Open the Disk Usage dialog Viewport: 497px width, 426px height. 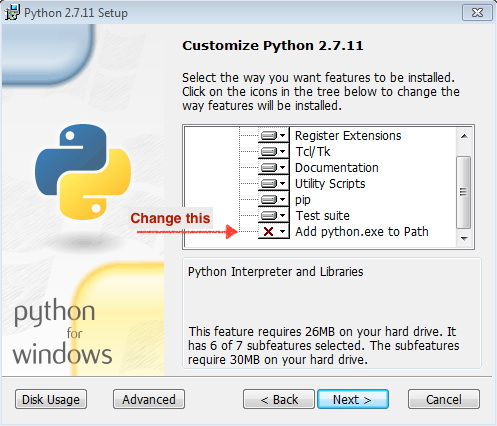coord(51,399)
